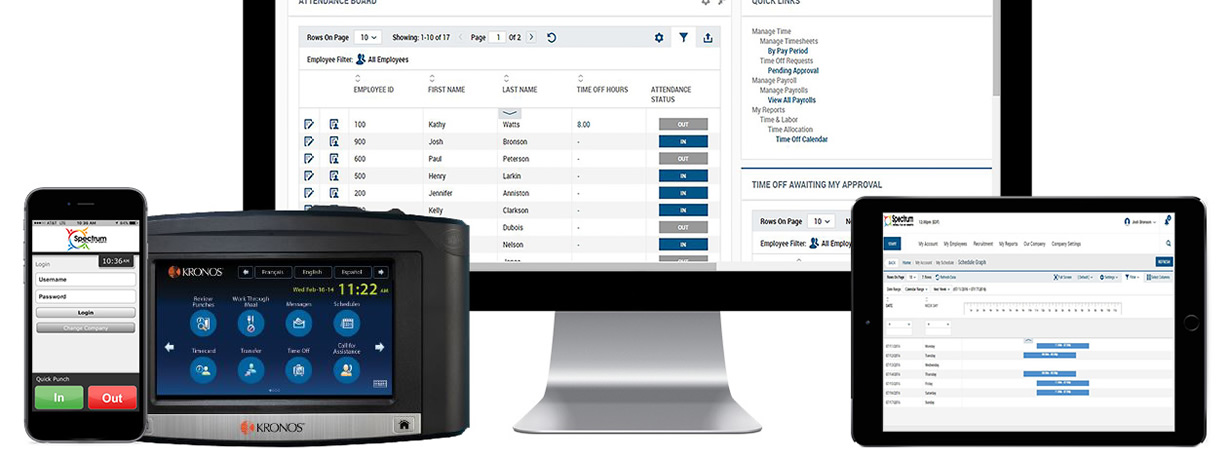Click the report icon in Henry Larkin row
Viewport: 1230px width, 460px height.
[334, 176]
